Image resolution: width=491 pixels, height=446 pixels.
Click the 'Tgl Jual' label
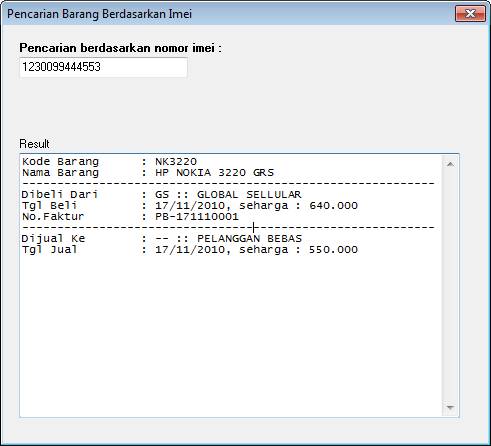(49, 249)
